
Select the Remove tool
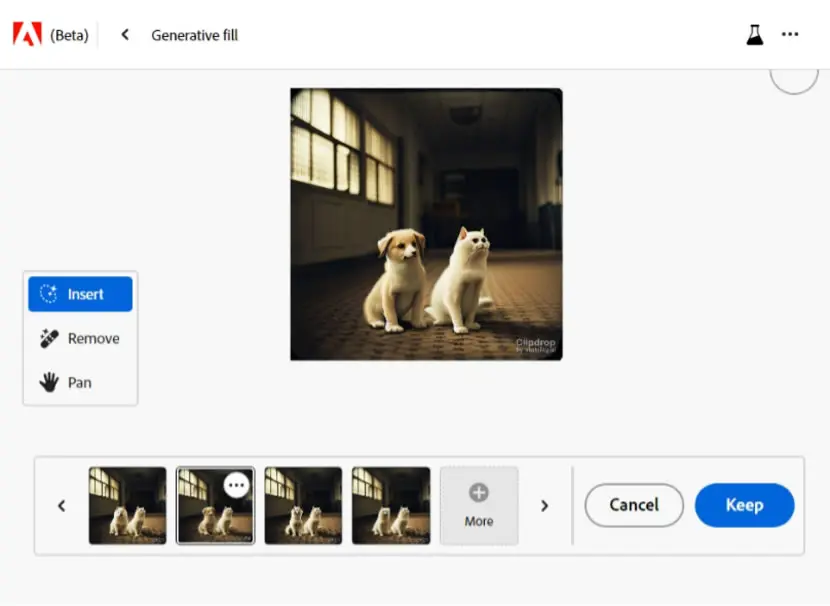coord(80,338)
